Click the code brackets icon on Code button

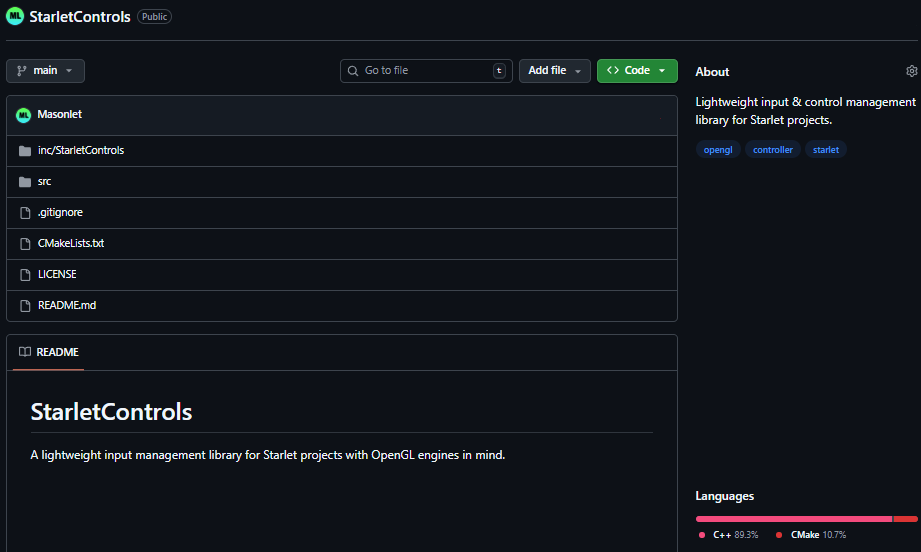coord(613,70)
